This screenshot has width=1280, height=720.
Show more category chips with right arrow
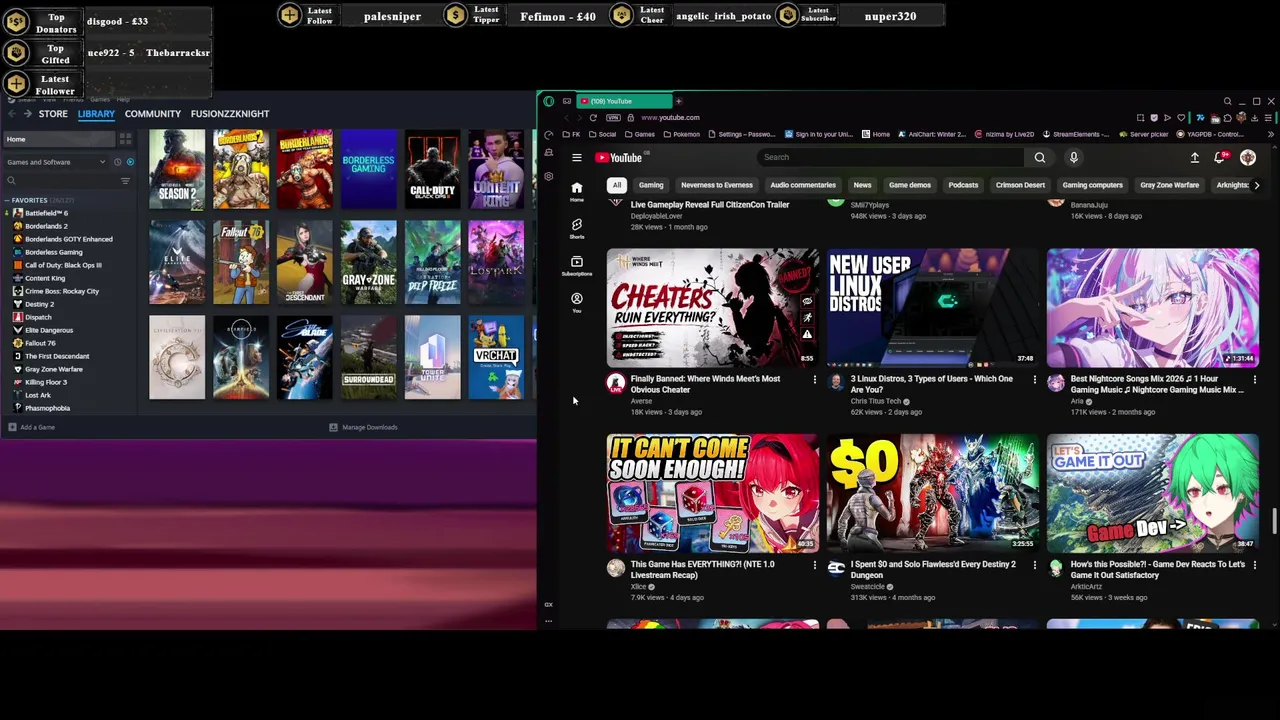(x=1257, y=185)
